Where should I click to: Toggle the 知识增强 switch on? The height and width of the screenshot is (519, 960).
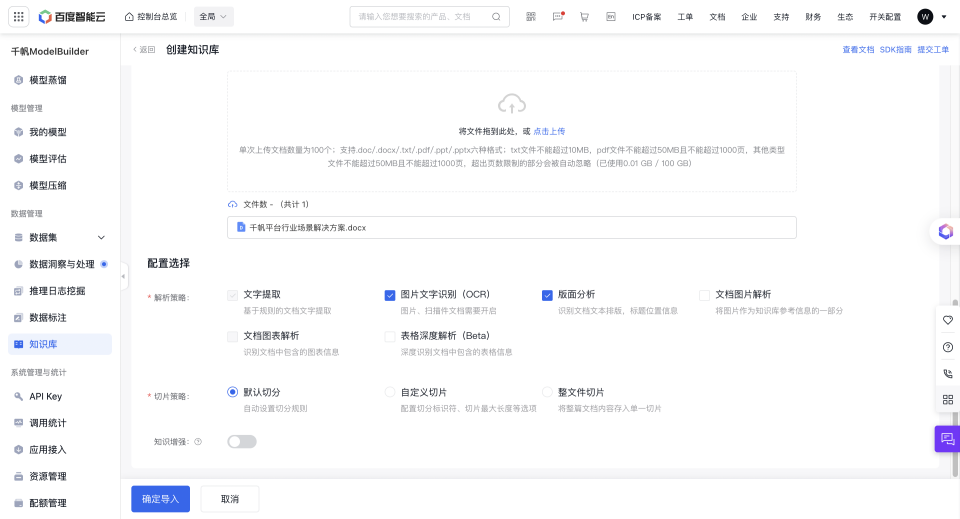(x=241, y=441)
